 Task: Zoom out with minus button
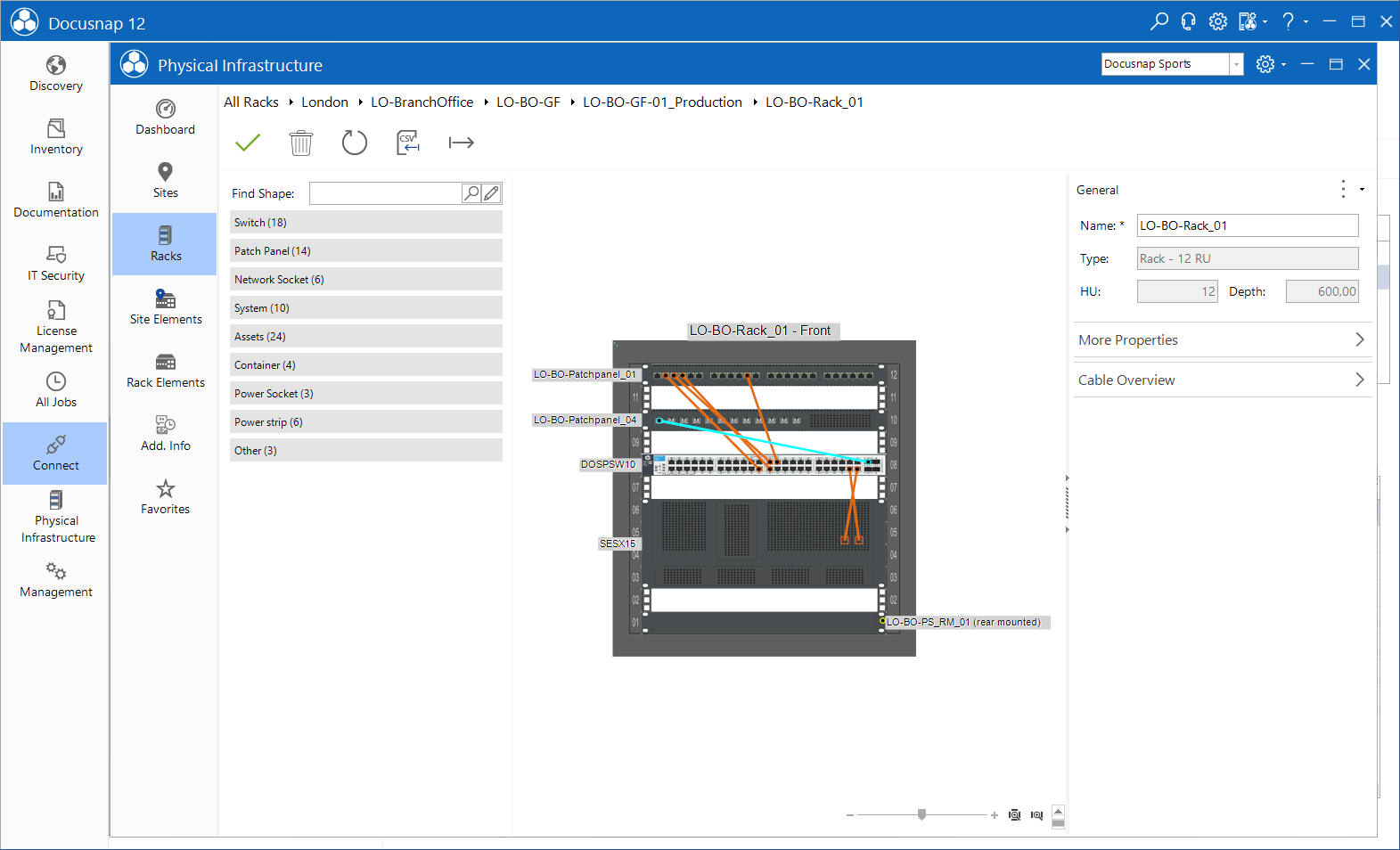point(850,815)
